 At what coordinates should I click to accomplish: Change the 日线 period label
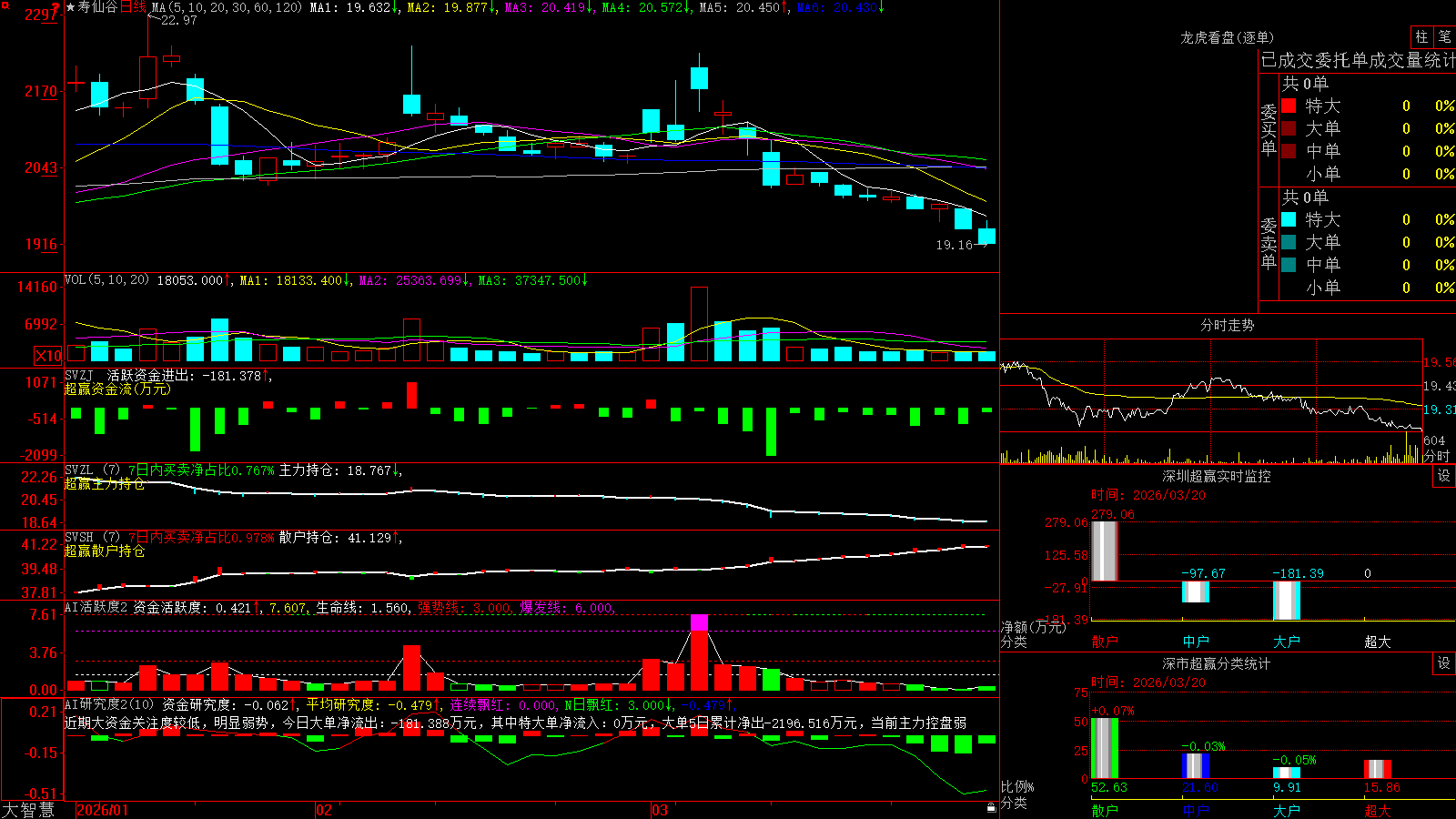click(x=133, y=7)
